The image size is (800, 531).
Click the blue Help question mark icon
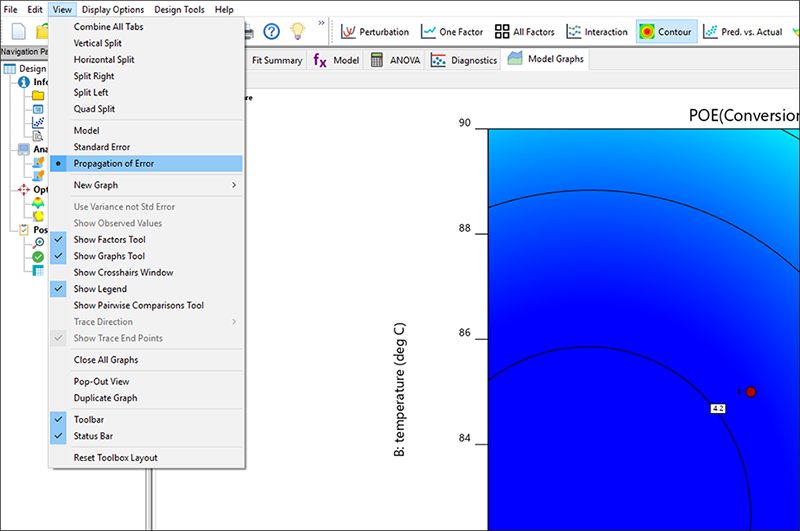coord(269,32)
